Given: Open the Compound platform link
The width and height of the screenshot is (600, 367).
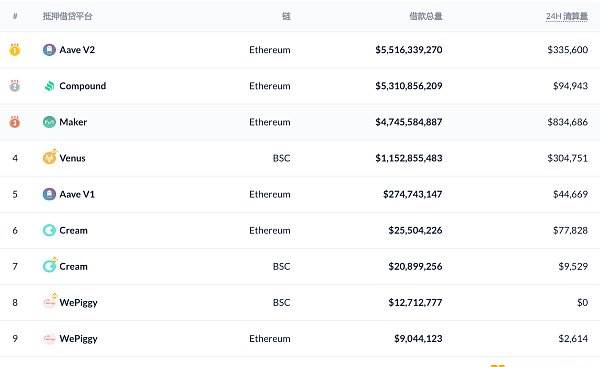Looking at the screenshot, I should (x=83, y=86).
